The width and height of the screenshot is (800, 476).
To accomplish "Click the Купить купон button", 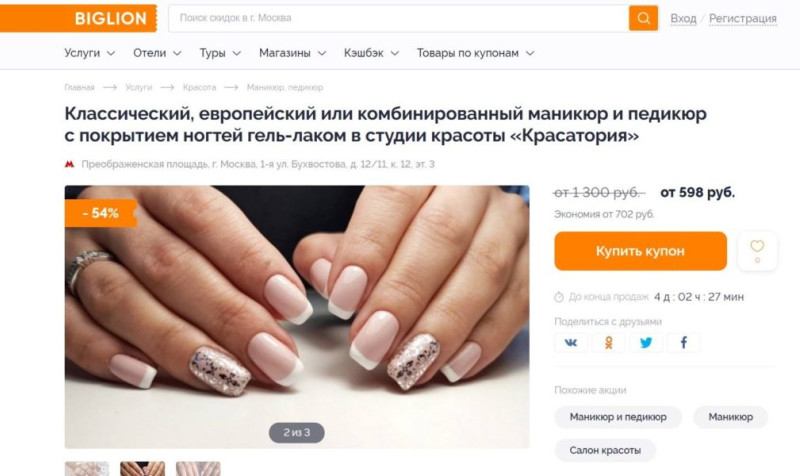I will [640, 251].
